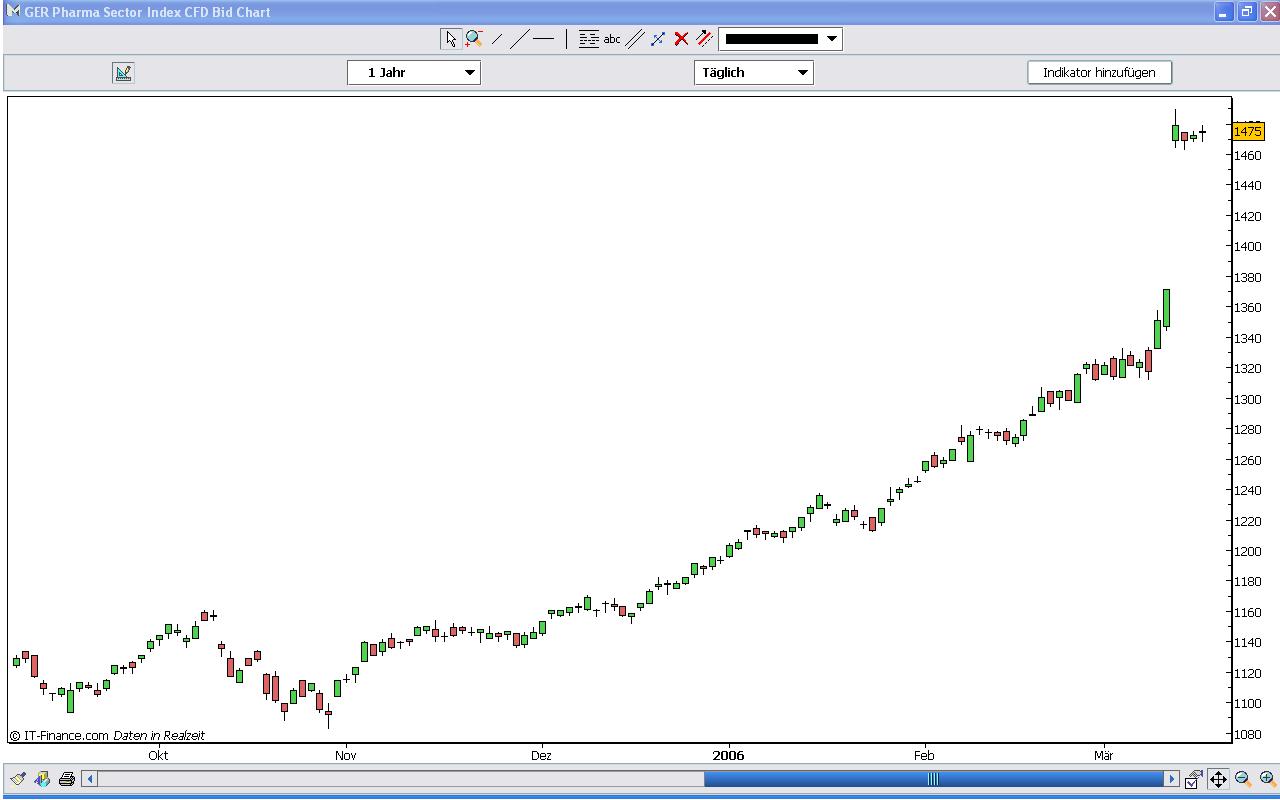Activate the four-arrow pan tool
1280x800 pixels.
[1218, 779]
